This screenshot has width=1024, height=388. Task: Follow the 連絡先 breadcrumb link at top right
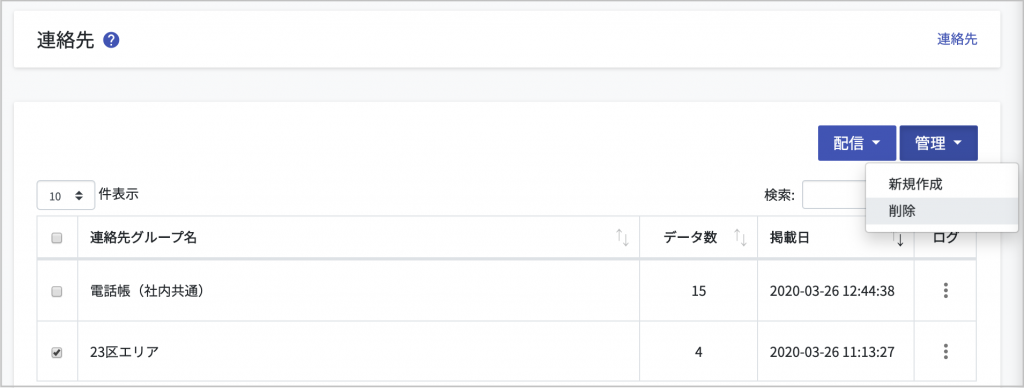coord(957,39)
